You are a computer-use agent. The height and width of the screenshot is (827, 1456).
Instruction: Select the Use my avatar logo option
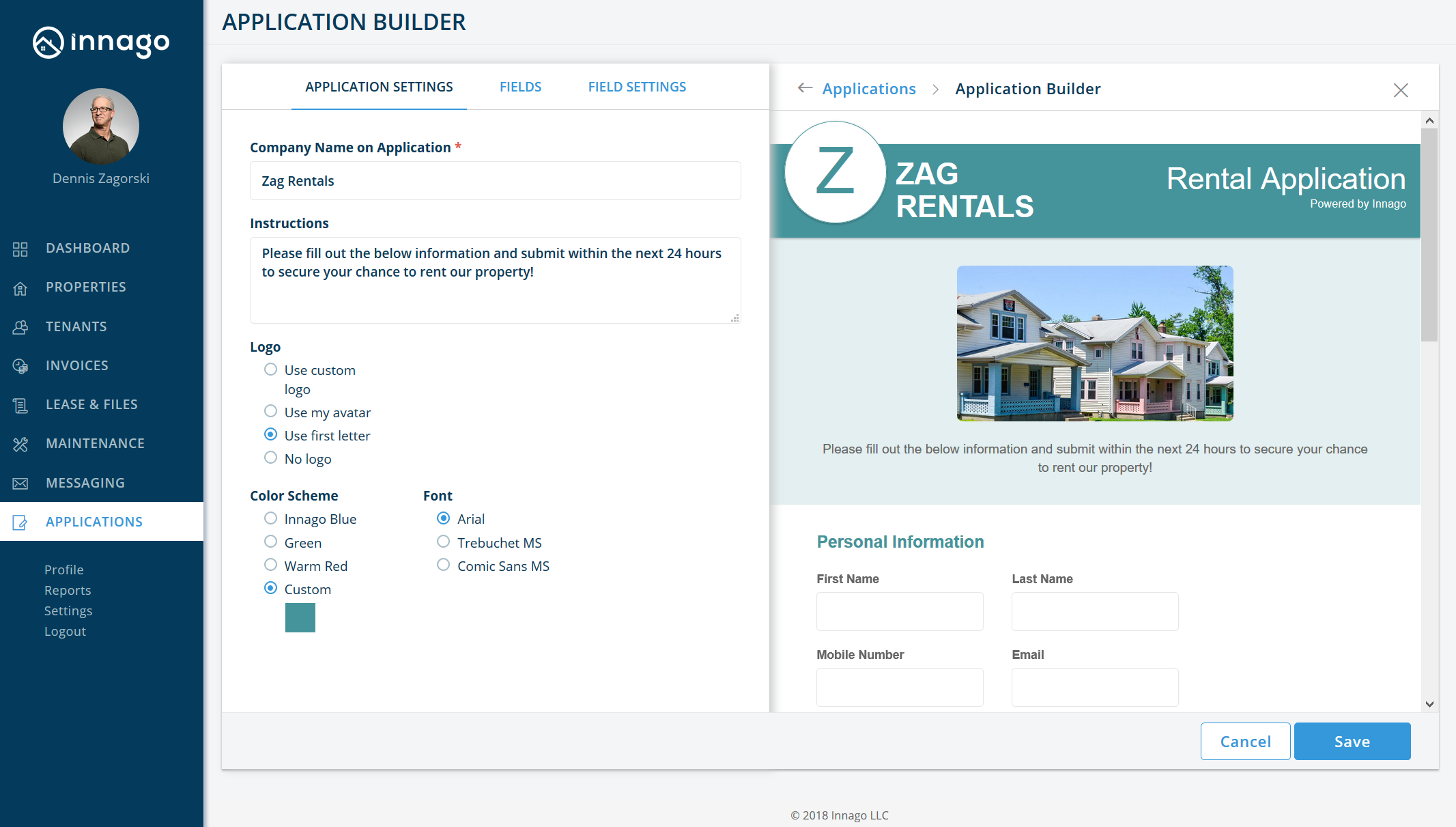tap(271, 411)
